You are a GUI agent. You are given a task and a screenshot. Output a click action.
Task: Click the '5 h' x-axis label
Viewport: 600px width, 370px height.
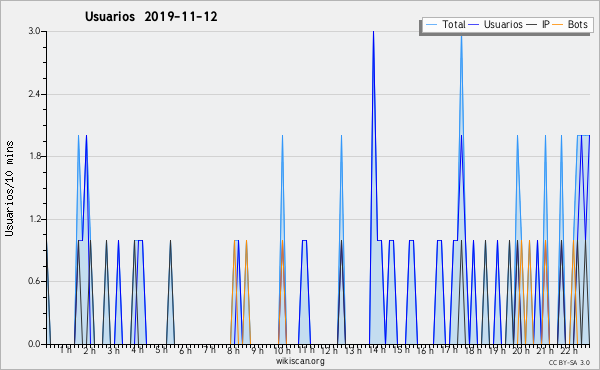point(161,350)
